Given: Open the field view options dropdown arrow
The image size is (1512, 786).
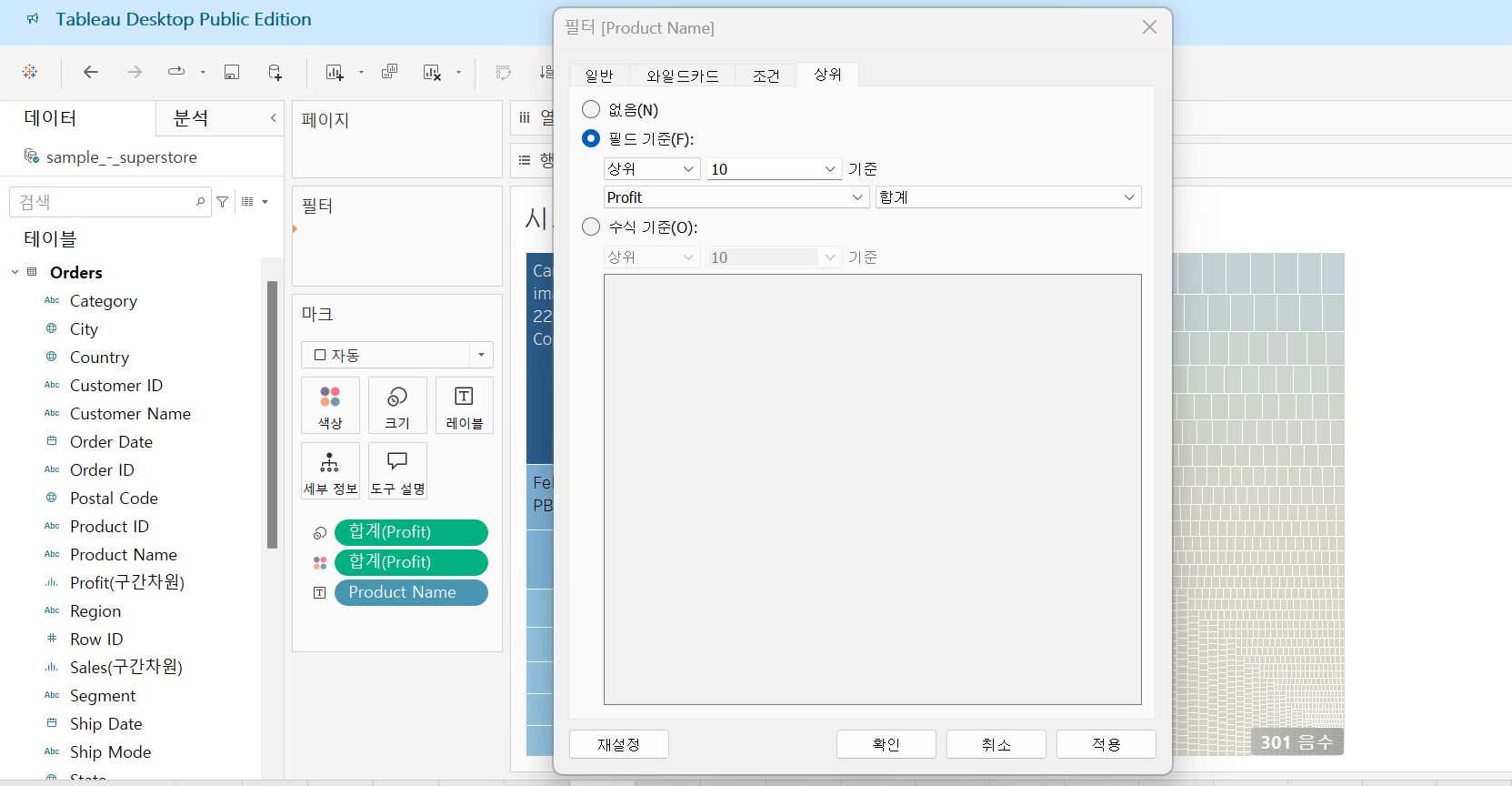Looking at the screenshot, I should pos(265,202).
